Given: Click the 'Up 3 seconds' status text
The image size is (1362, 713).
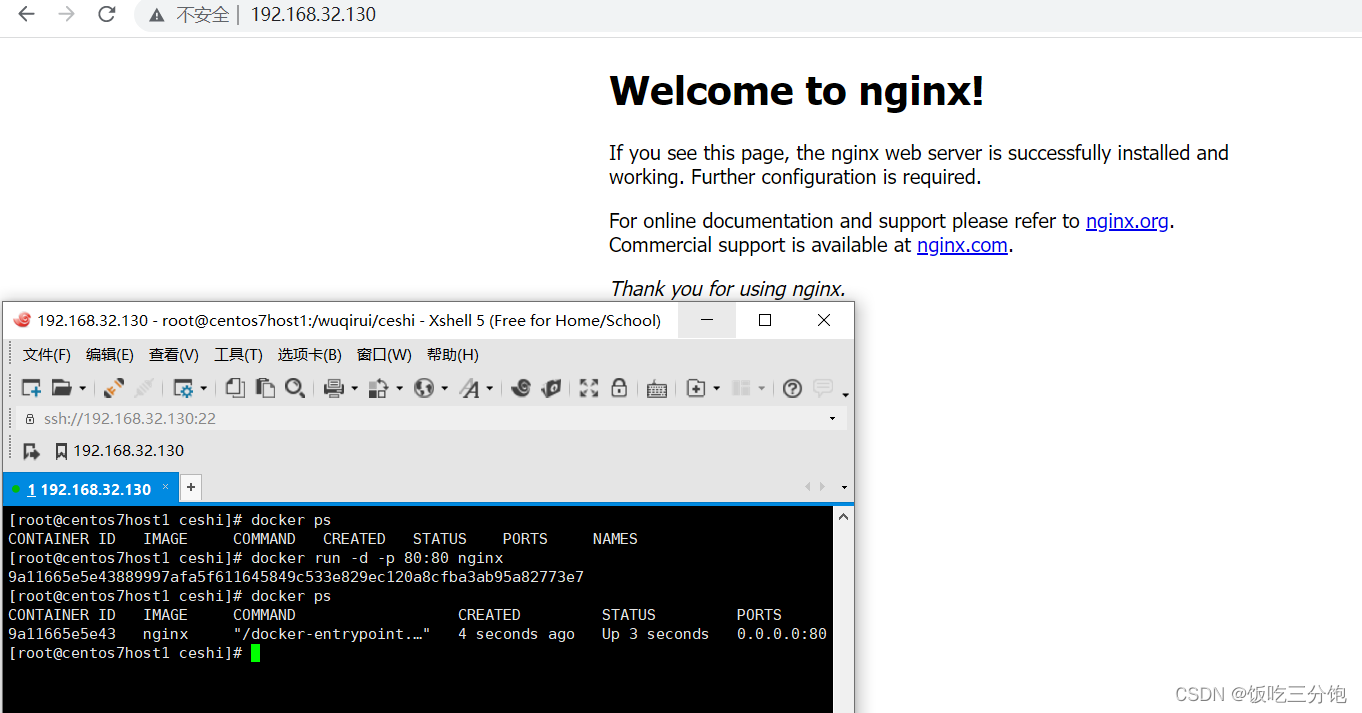Looking at the screenshot, I should coord(655,634).
